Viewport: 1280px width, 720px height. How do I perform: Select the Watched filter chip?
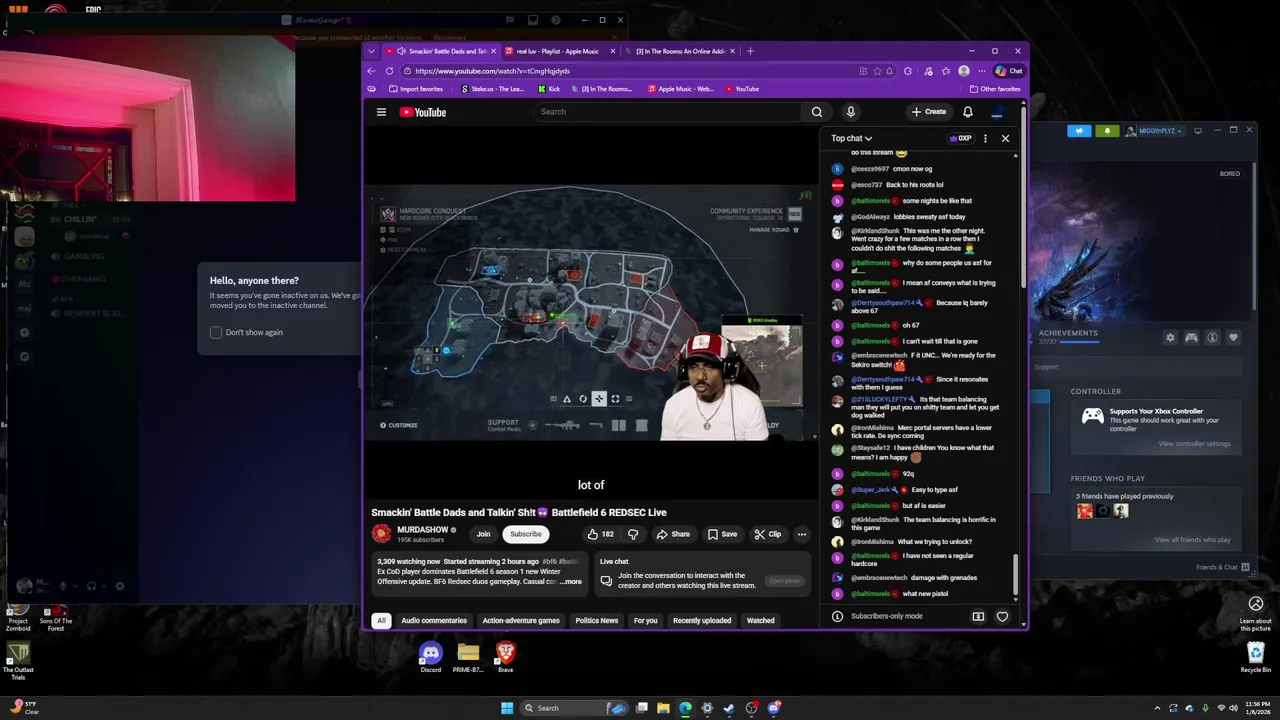tap(760, 620)
